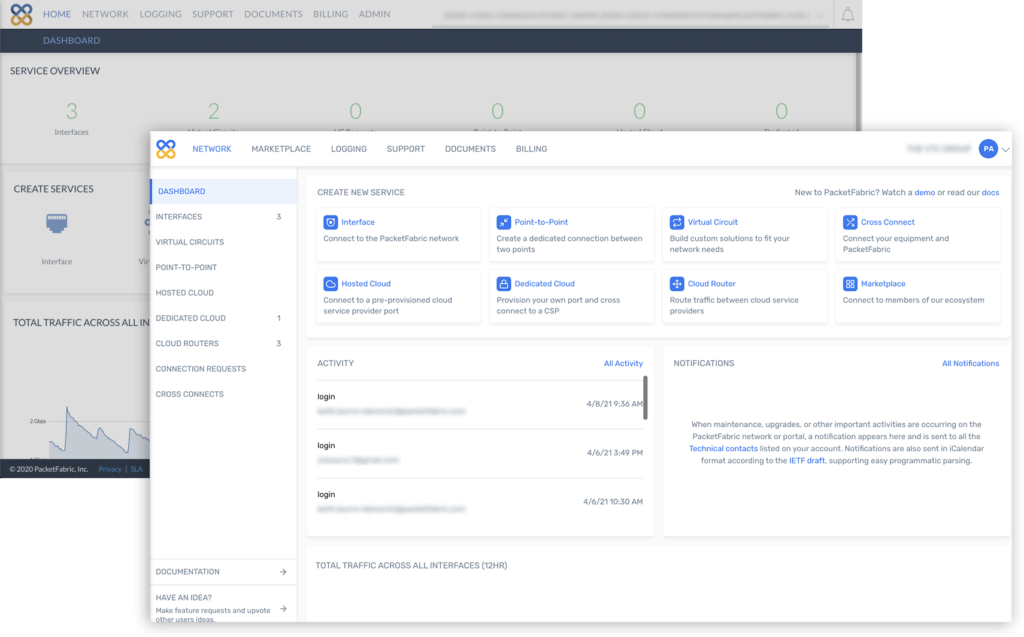
Task: Click the PacketFabric logo in the back window
Action: 22,14
